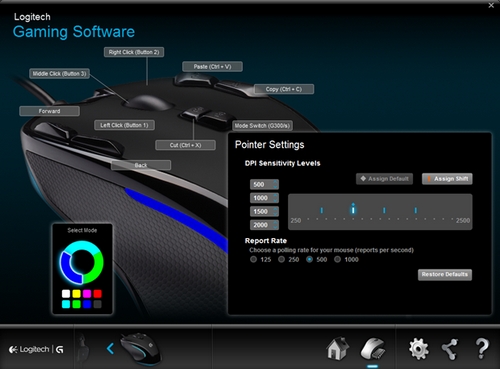Open the Home icon in bottom bar
This screenshot has height=369, width=500.
tap(338, 348)
